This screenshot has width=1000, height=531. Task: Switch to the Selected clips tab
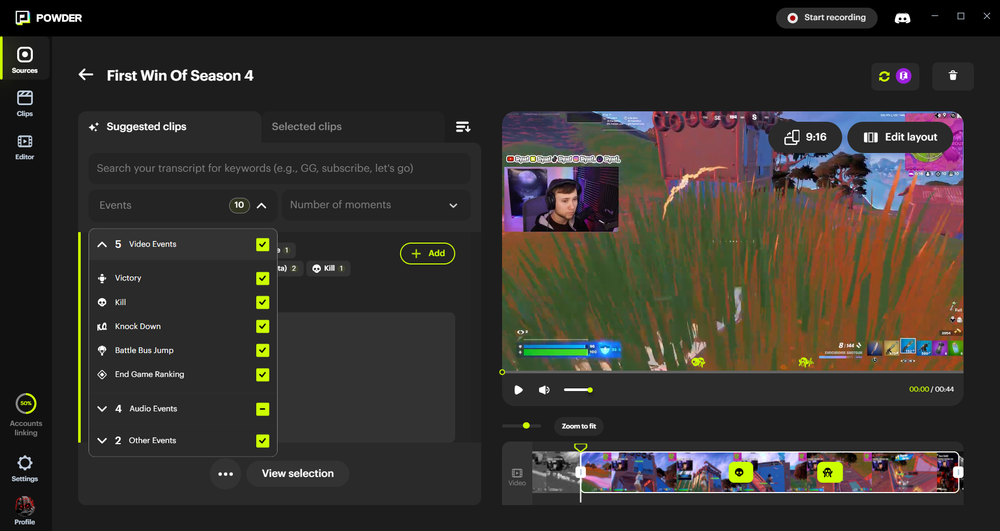[x=307, y=127]
